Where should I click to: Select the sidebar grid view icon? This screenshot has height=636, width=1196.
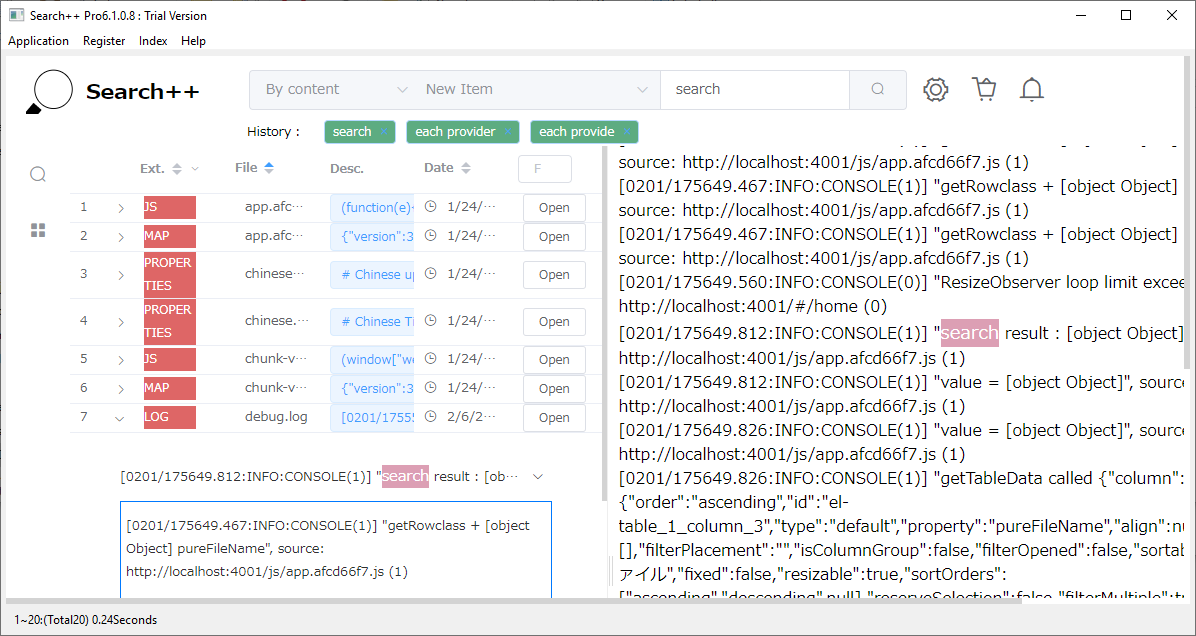38,230
